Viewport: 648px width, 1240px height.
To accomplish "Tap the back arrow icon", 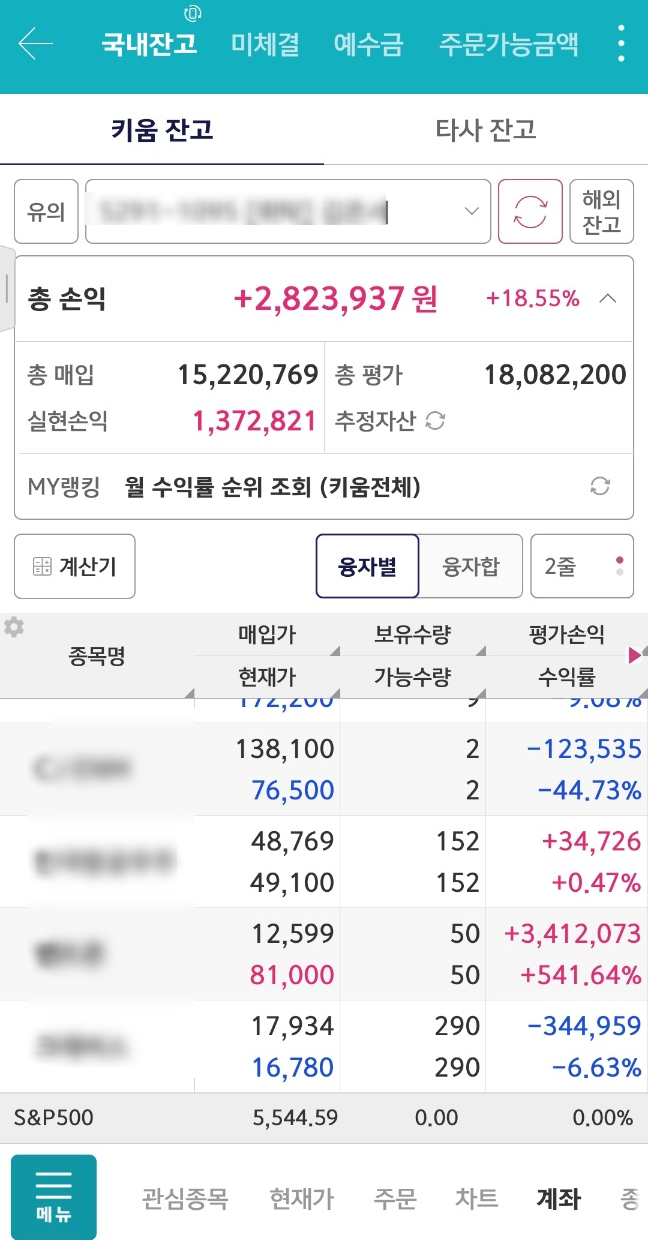I will pos(35,44).
